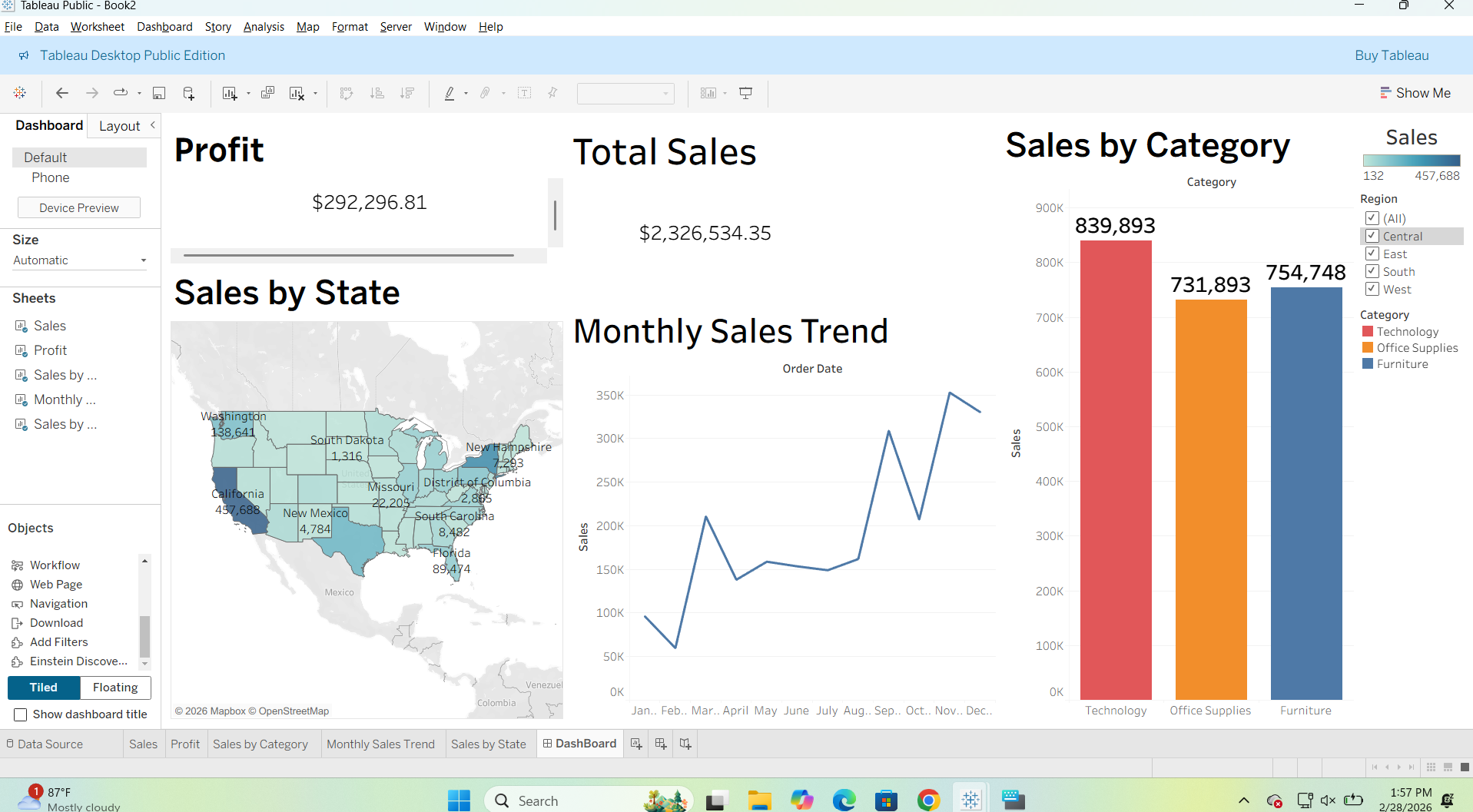
Task: Toggle the West region checkbox
Action: (x=1372, y=289)
